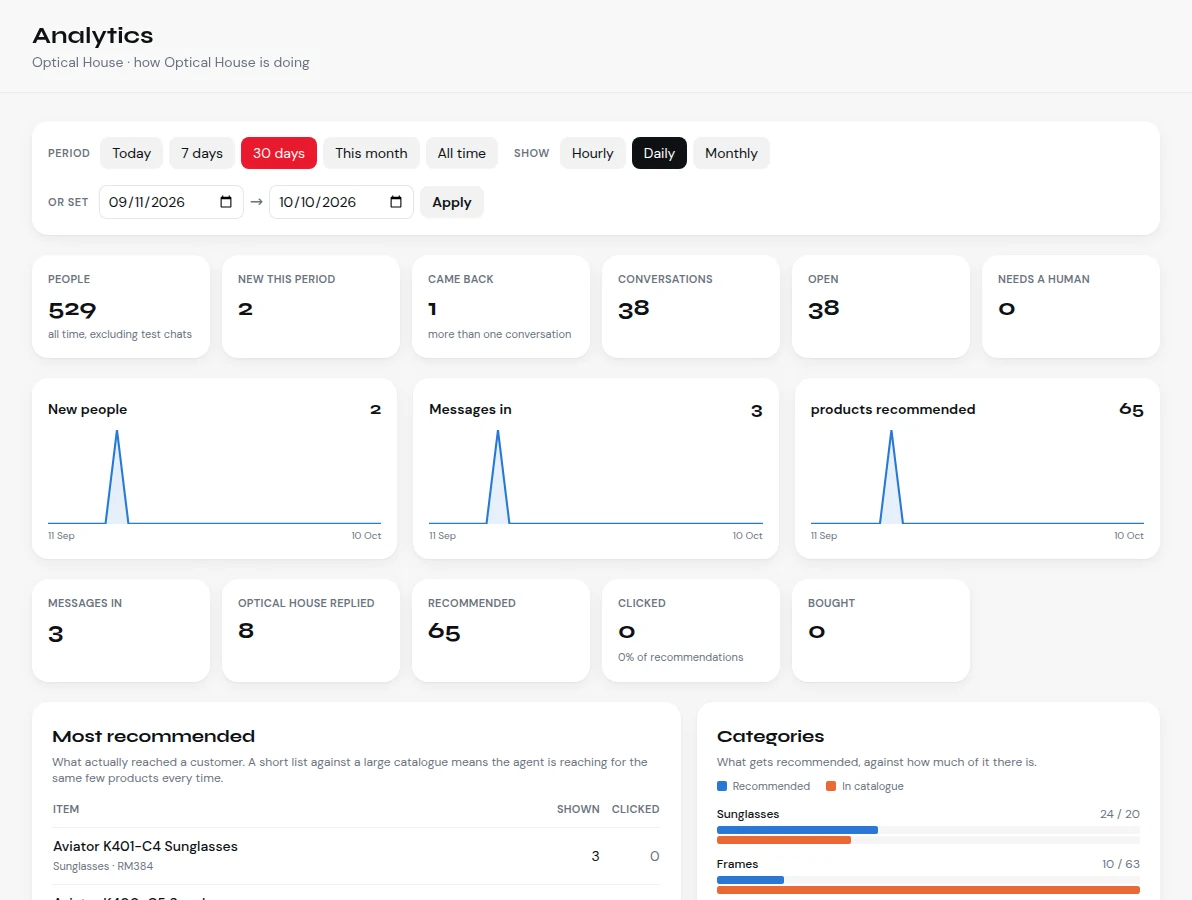This screenshot has height=900, width=1192.
Task: Select the 7 days period
Action: point(202,153)
